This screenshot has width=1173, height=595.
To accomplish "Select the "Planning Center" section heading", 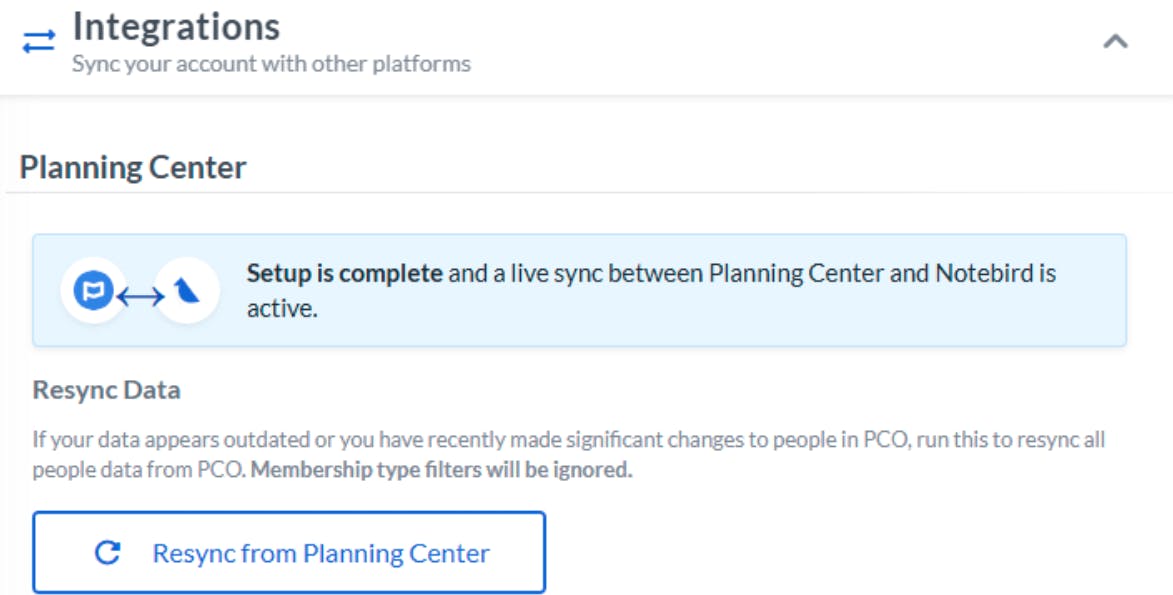I will [x=133, y=167].
